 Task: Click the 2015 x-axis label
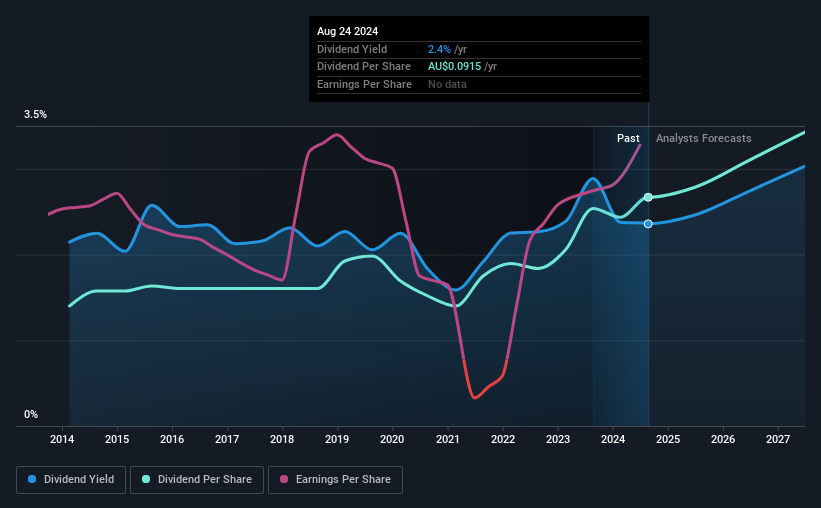tap(117, 439)
